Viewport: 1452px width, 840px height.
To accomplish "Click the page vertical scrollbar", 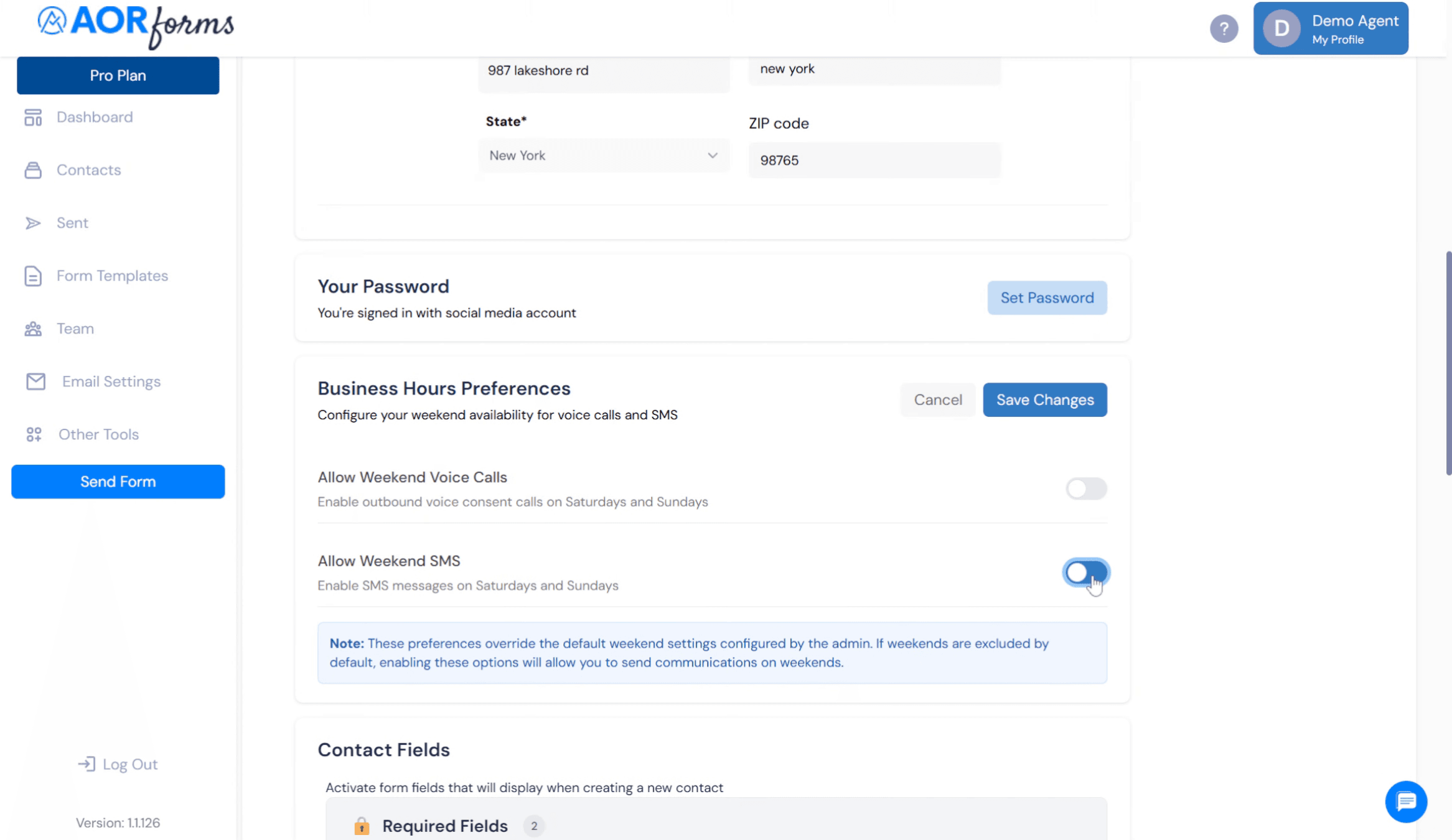I will (x=1449, y=364).
